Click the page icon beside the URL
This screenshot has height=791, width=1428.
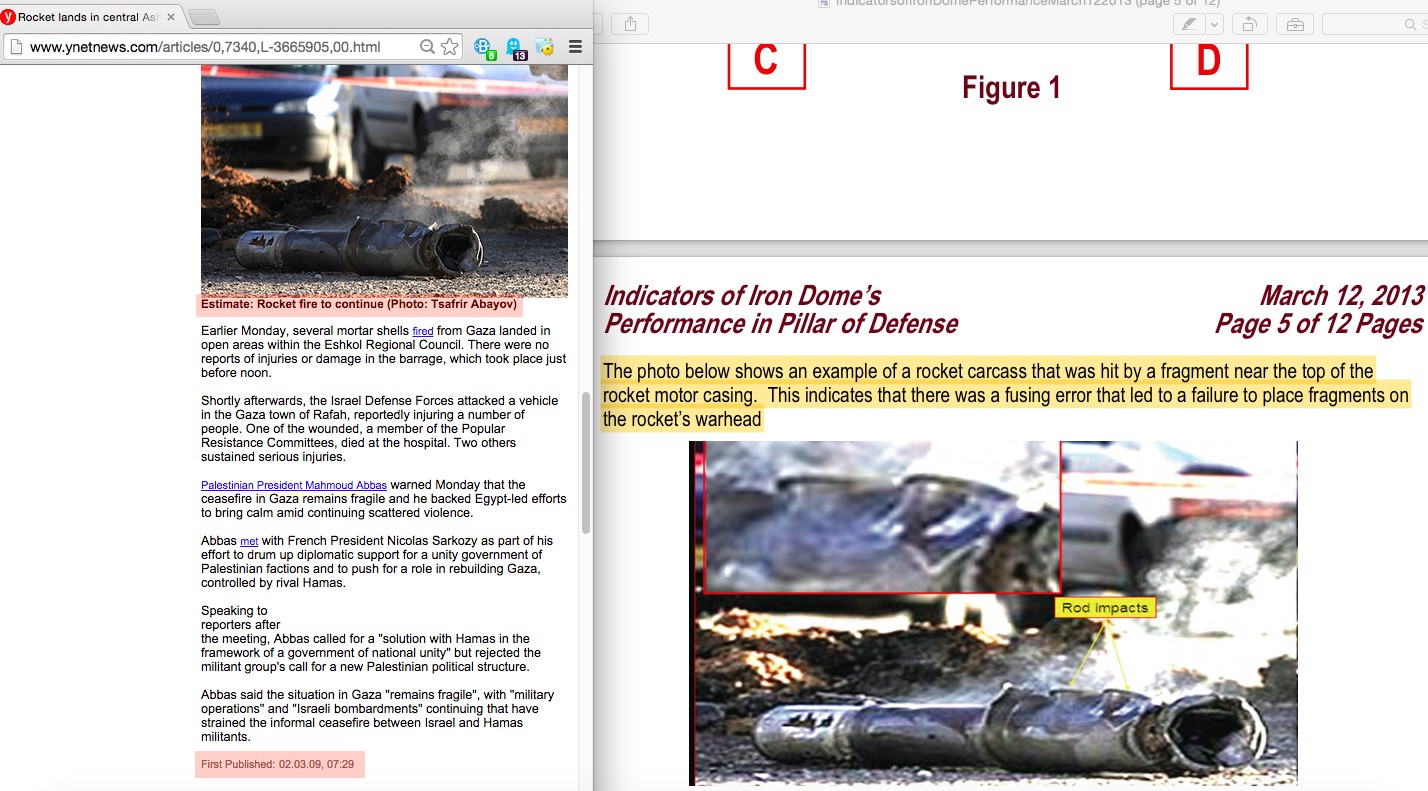[x=16, y=46]
